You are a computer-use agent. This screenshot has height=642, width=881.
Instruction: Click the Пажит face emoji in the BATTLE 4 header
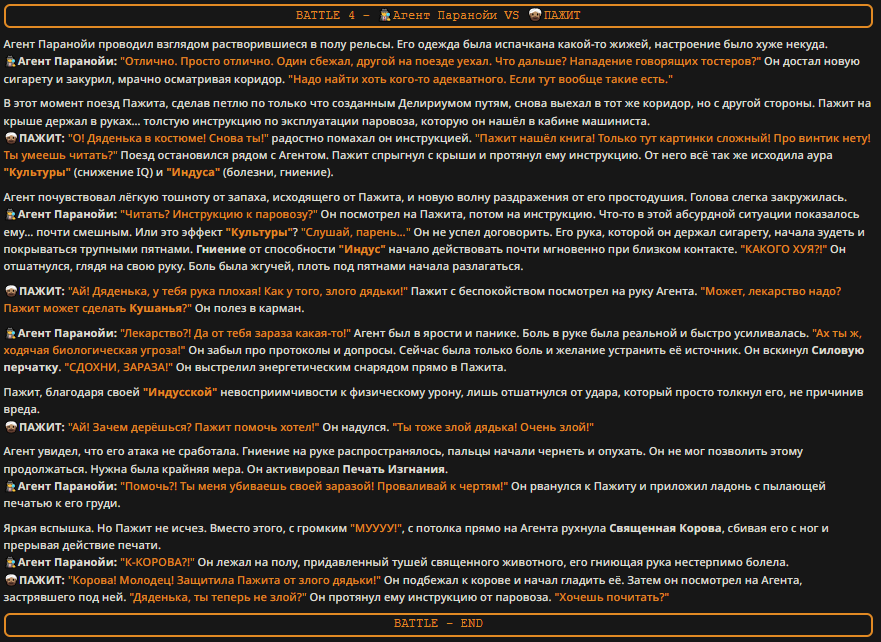(x=535, y=15)
